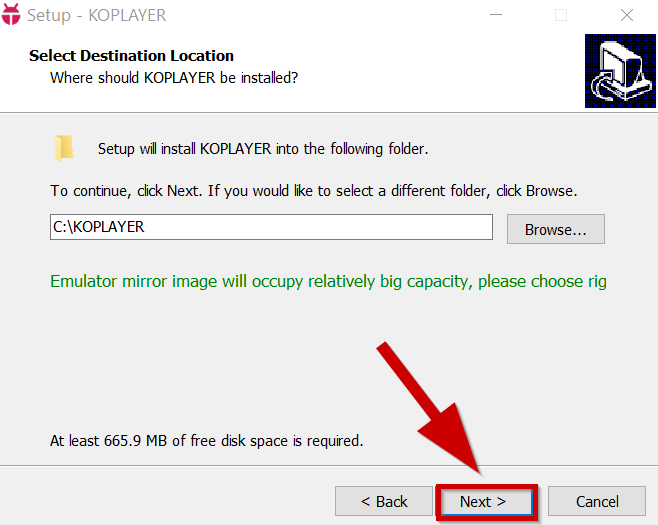Click the 'Setup - KOPLAYER' window title
The height and width of the screenshot is (525, 658).
[97, 16]
